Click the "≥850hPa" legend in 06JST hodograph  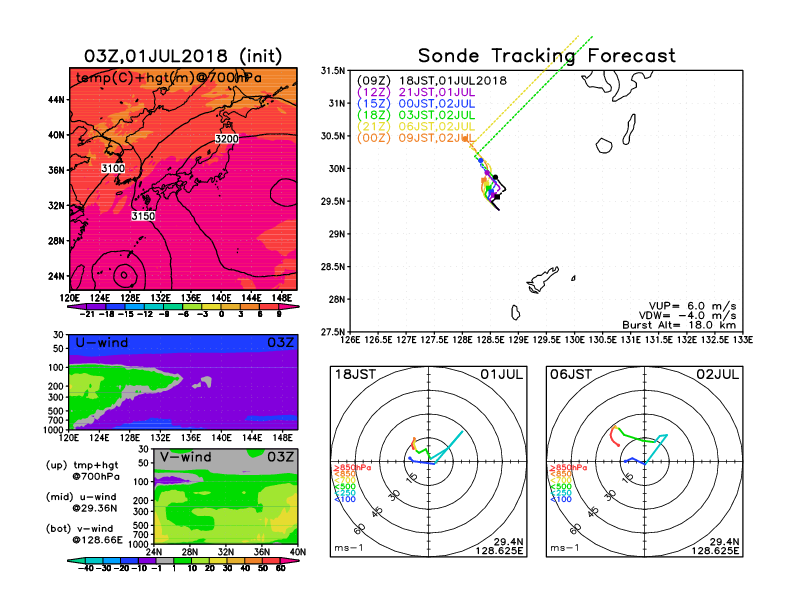pos(569,468)
